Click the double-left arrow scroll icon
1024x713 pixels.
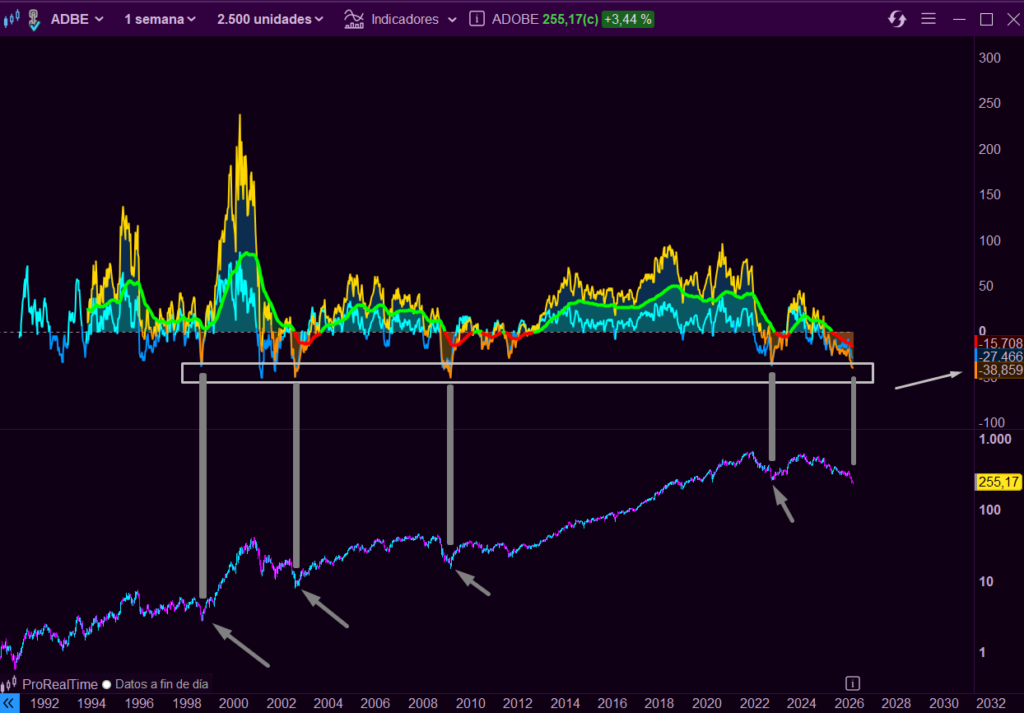[x=9, y=703]
